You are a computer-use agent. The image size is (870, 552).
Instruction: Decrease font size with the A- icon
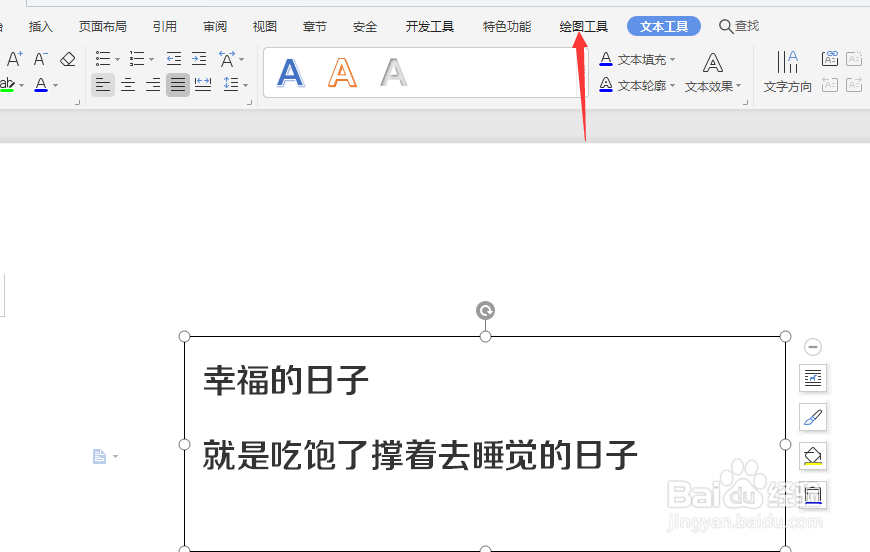pos(41,59)
